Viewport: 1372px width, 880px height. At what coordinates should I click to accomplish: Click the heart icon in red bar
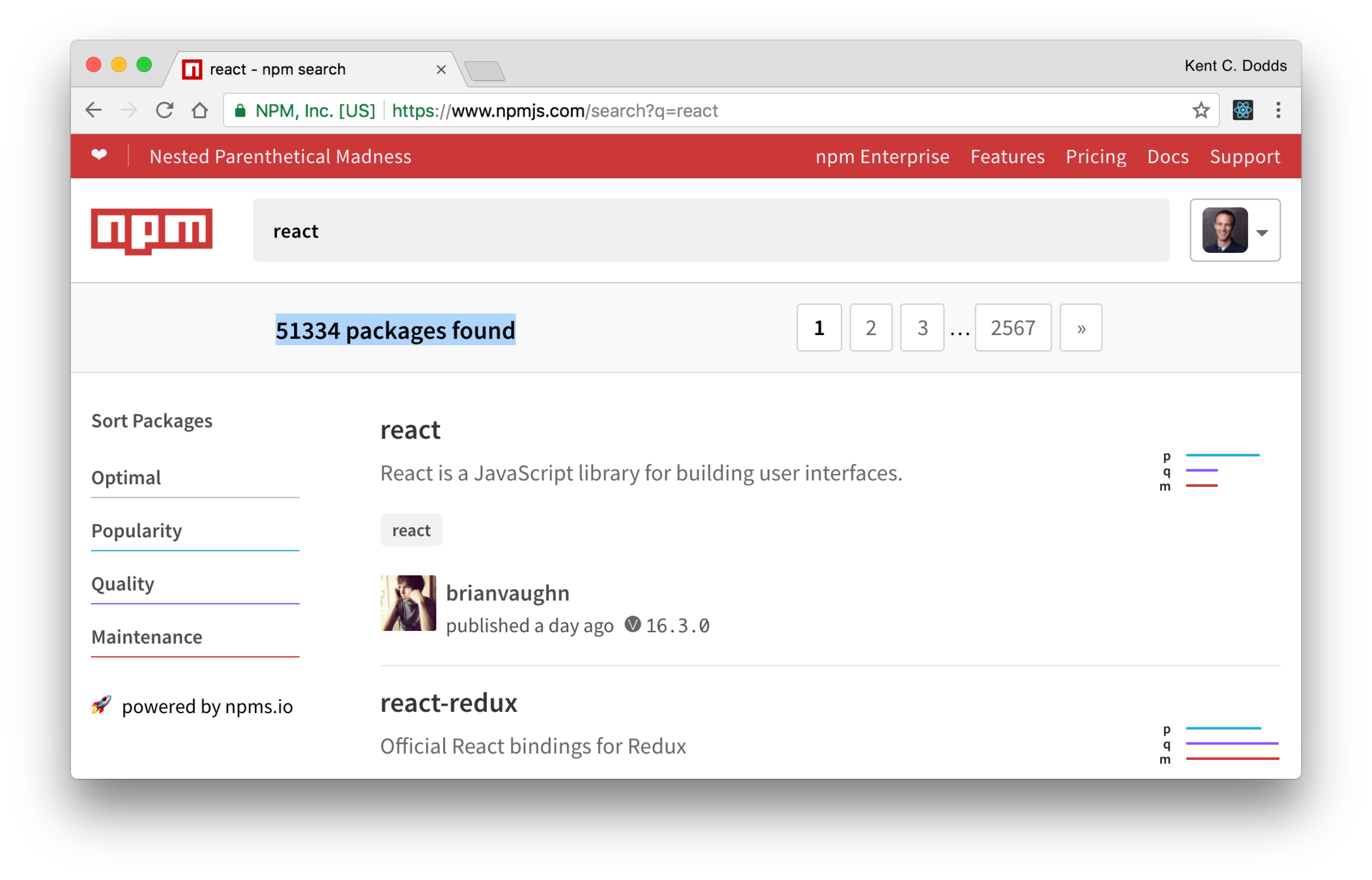(x=99, y=155)
